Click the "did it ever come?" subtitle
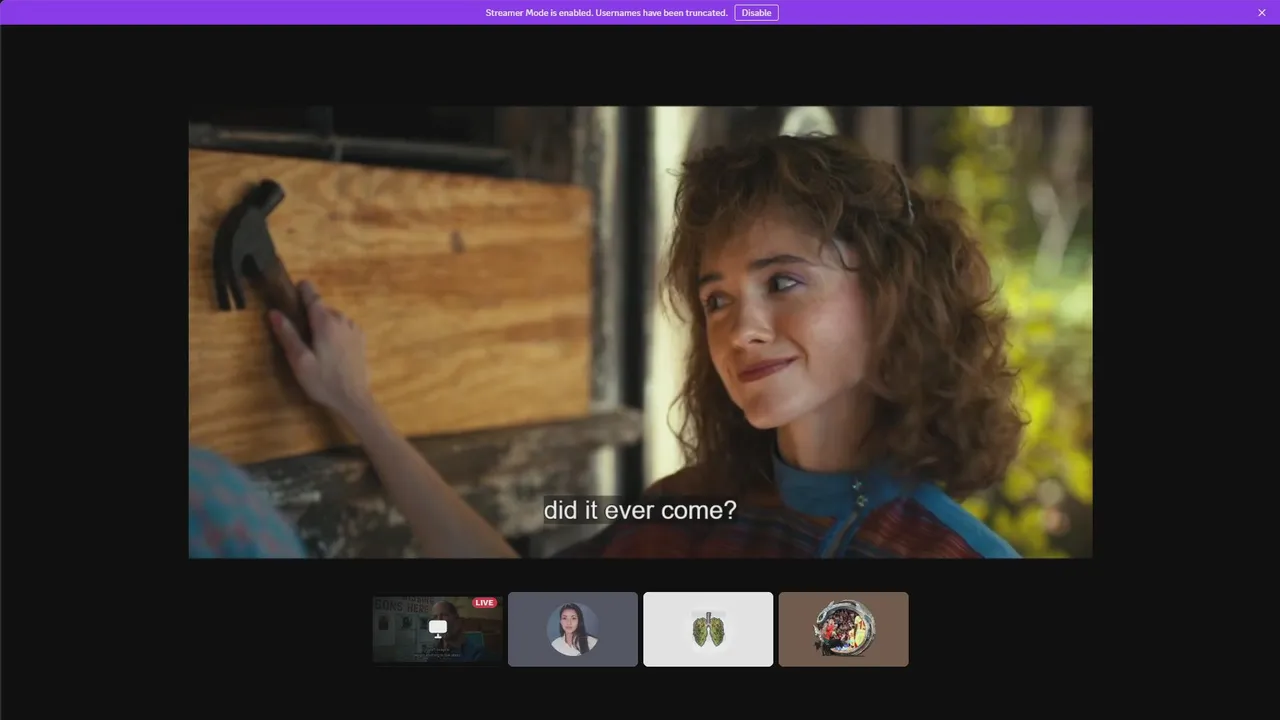This screenshot has height=720, width=1280. click(640, 510)
